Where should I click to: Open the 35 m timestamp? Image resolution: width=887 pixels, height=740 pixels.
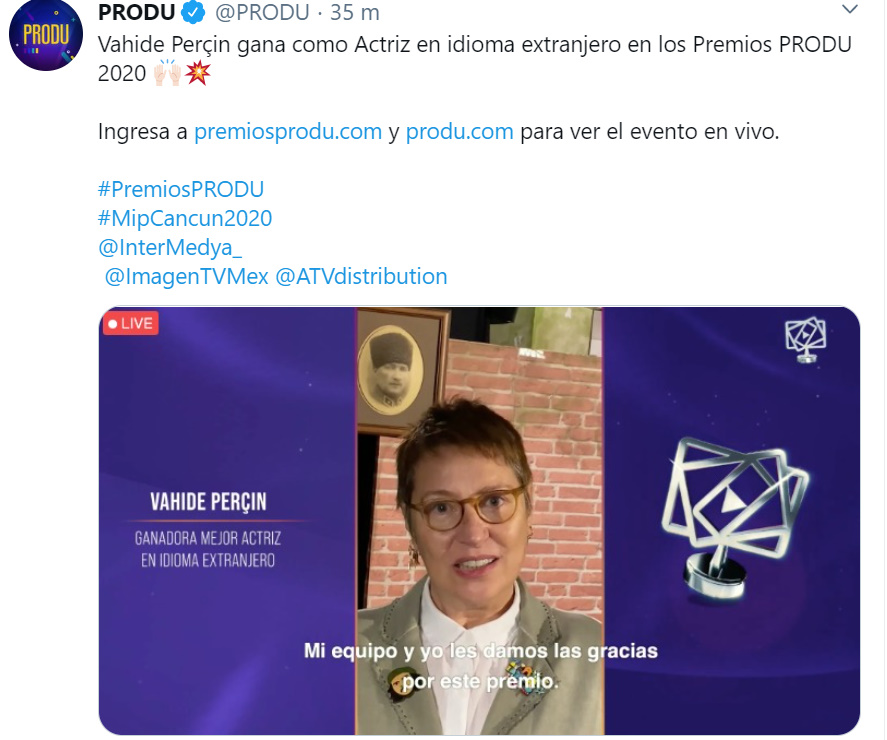[355, 12]
